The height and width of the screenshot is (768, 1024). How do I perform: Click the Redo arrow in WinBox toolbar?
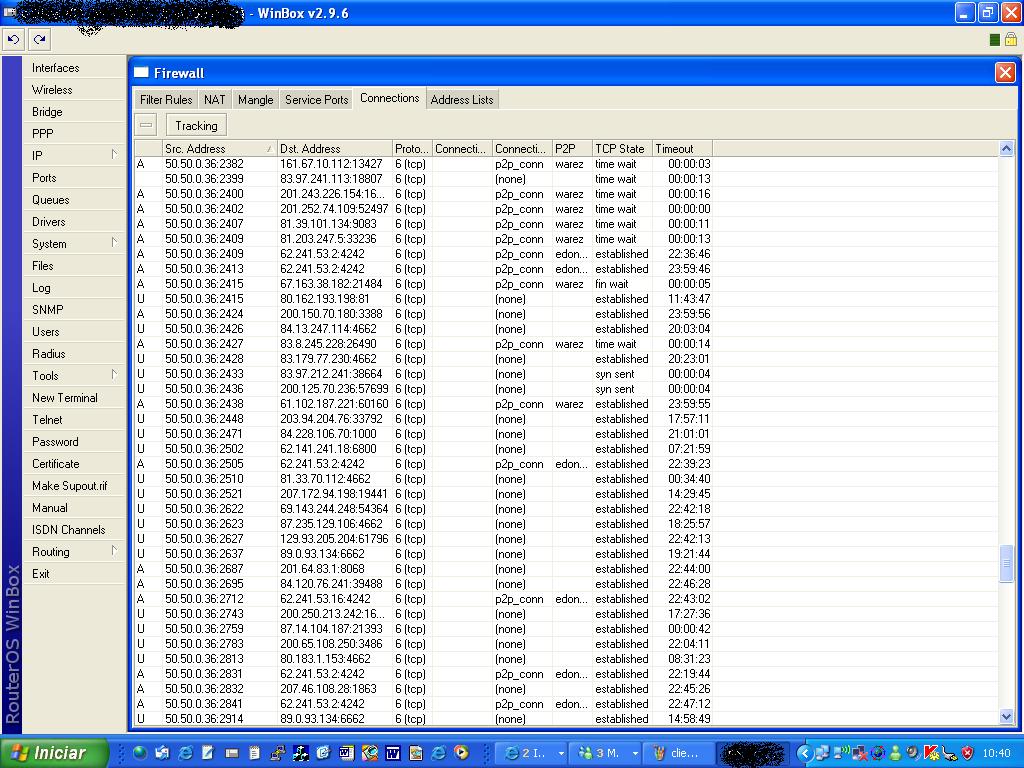pos(39,39)
